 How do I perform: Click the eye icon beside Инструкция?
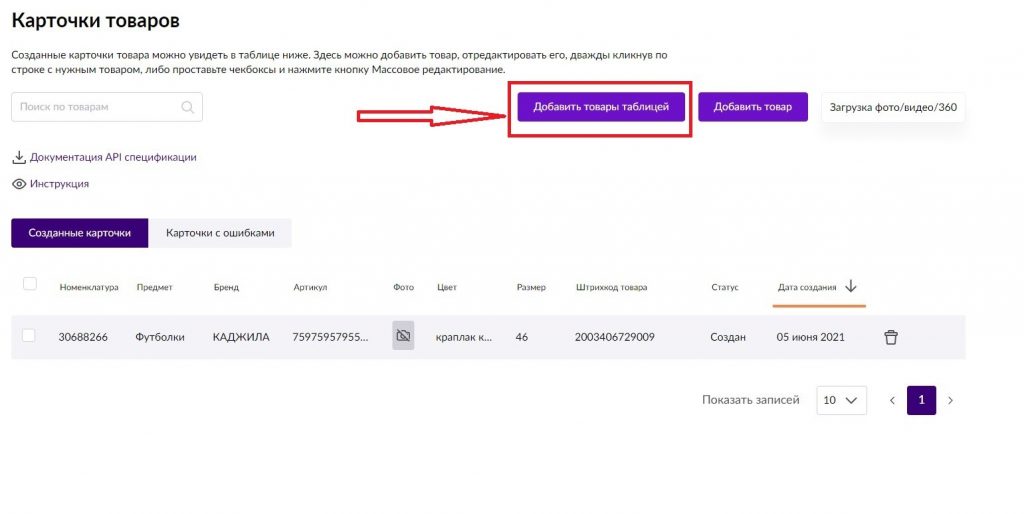click(18, 184)
